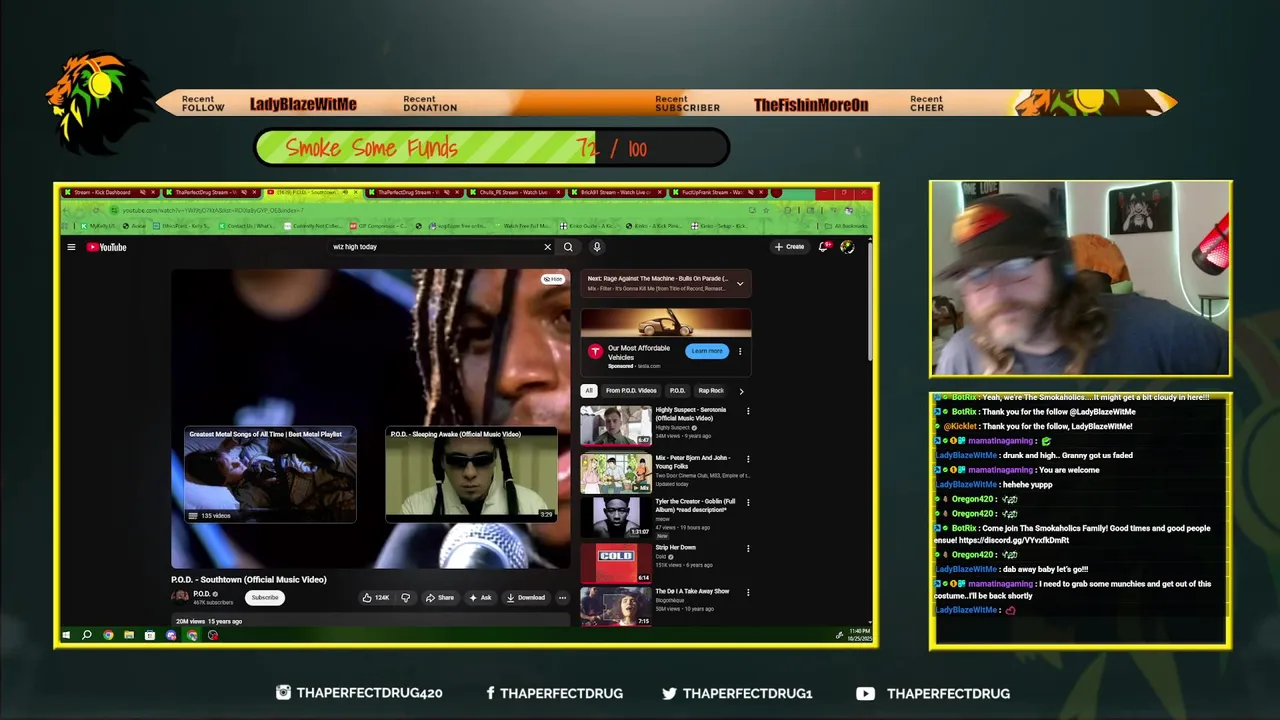Open The Dø | A Take Away Show title

[692, 591]
